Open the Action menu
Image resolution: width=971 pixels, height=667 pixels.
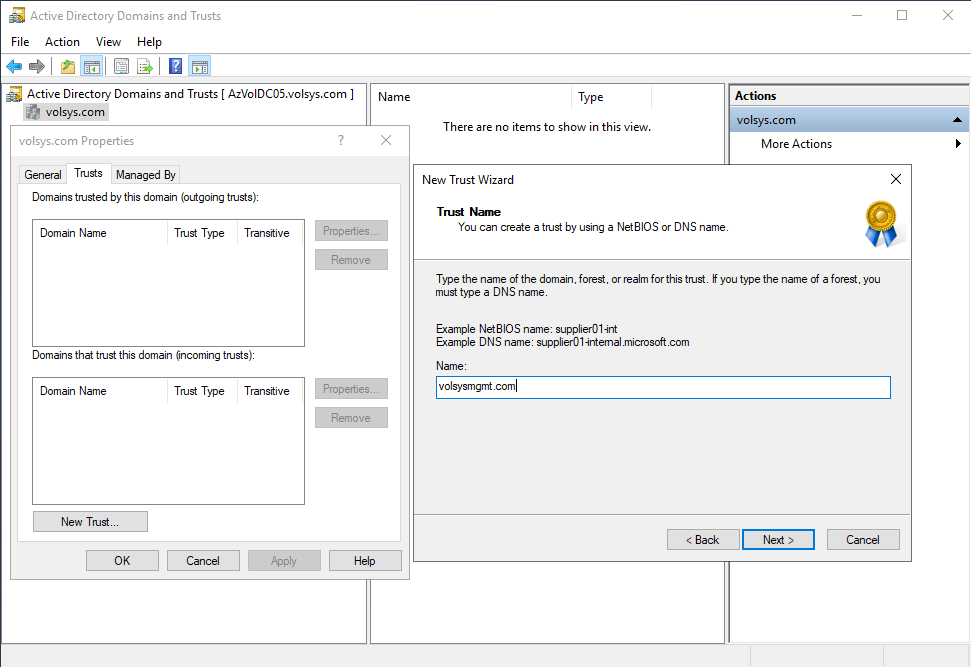point(62,42)
